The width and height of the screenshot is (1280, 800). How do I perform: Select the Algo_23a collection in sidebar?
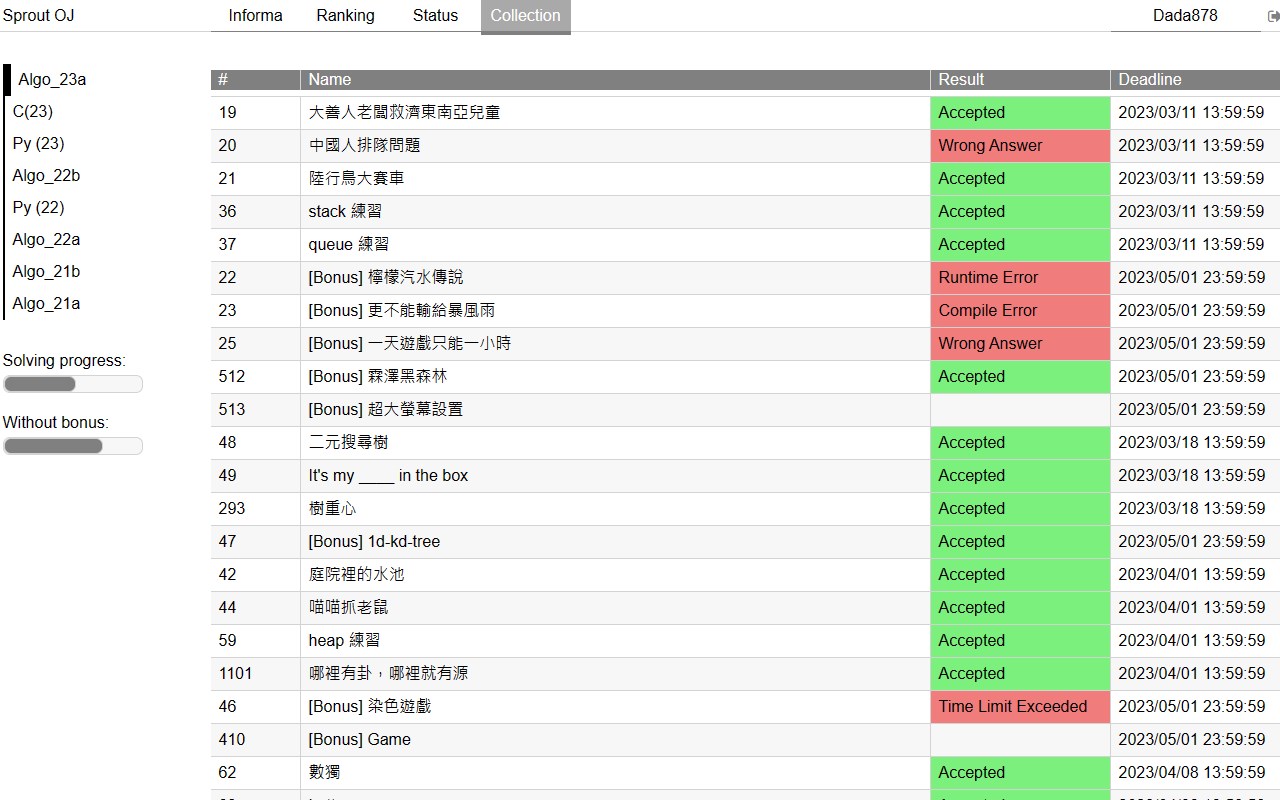(x=52, y=80)
